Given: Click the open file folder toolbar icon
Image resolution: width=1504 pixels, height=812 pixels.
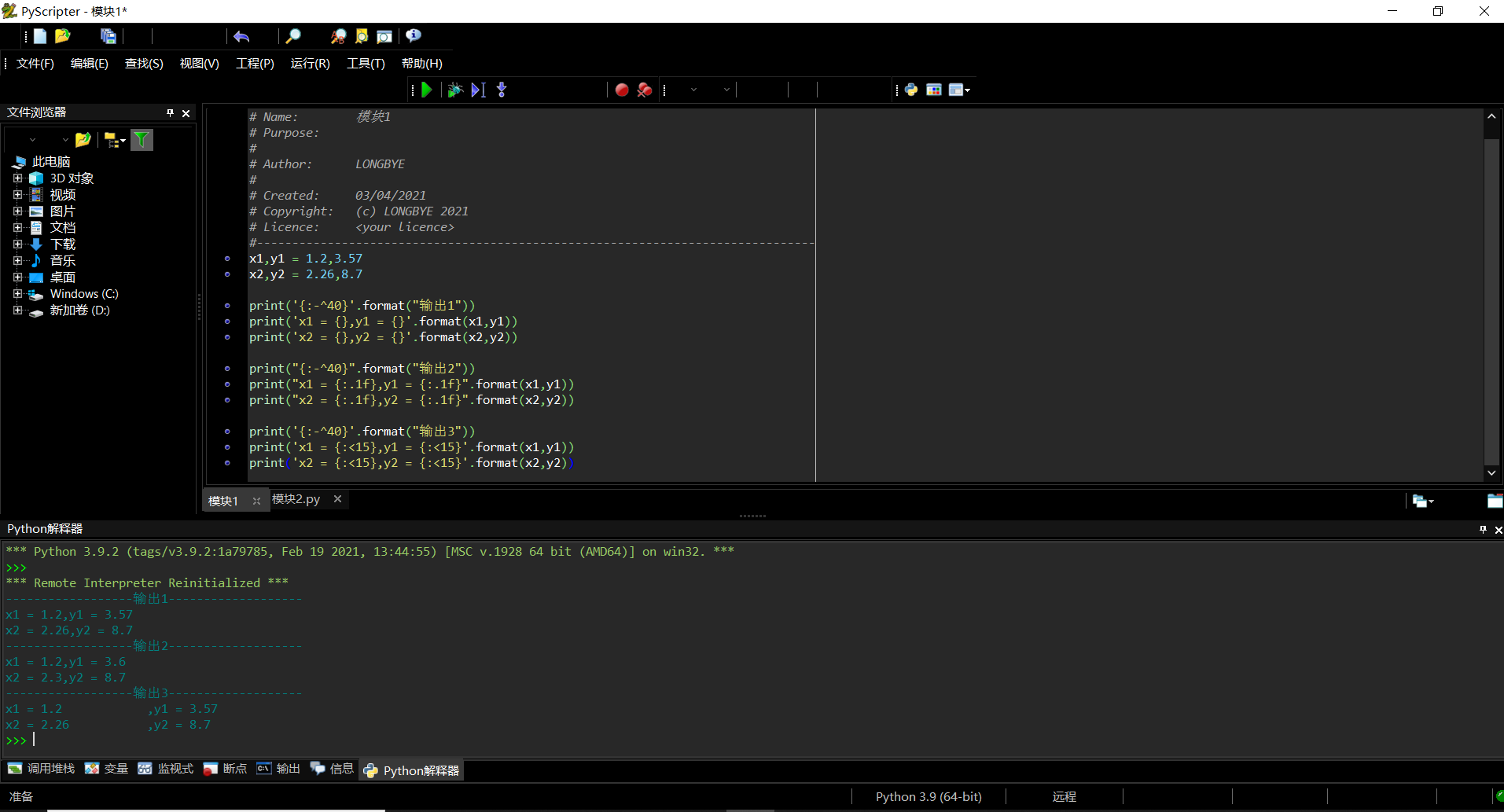Looking at the screenshot, I should coord(63,36).
